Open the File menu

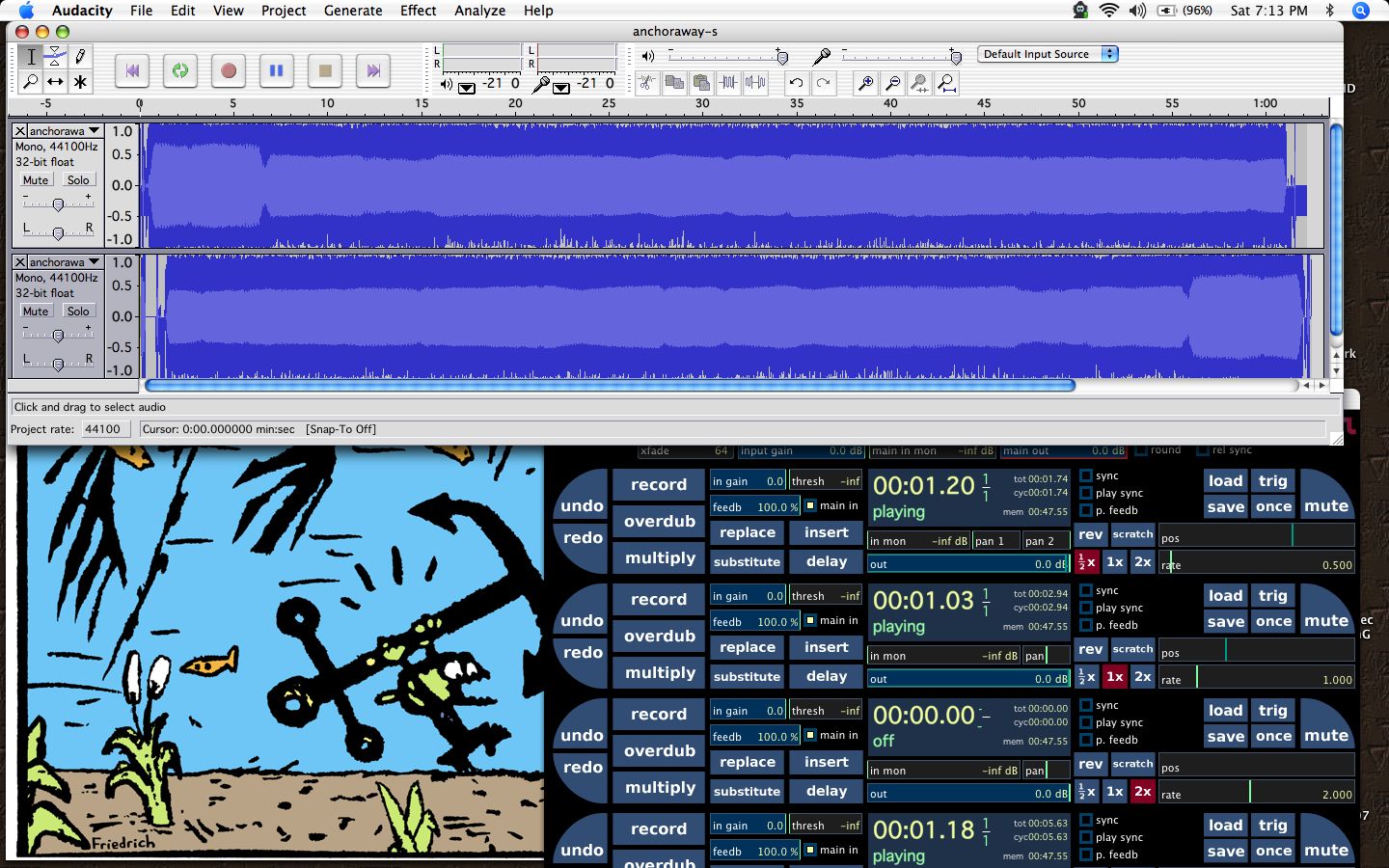pyautogui.click(x=141, y=11)
